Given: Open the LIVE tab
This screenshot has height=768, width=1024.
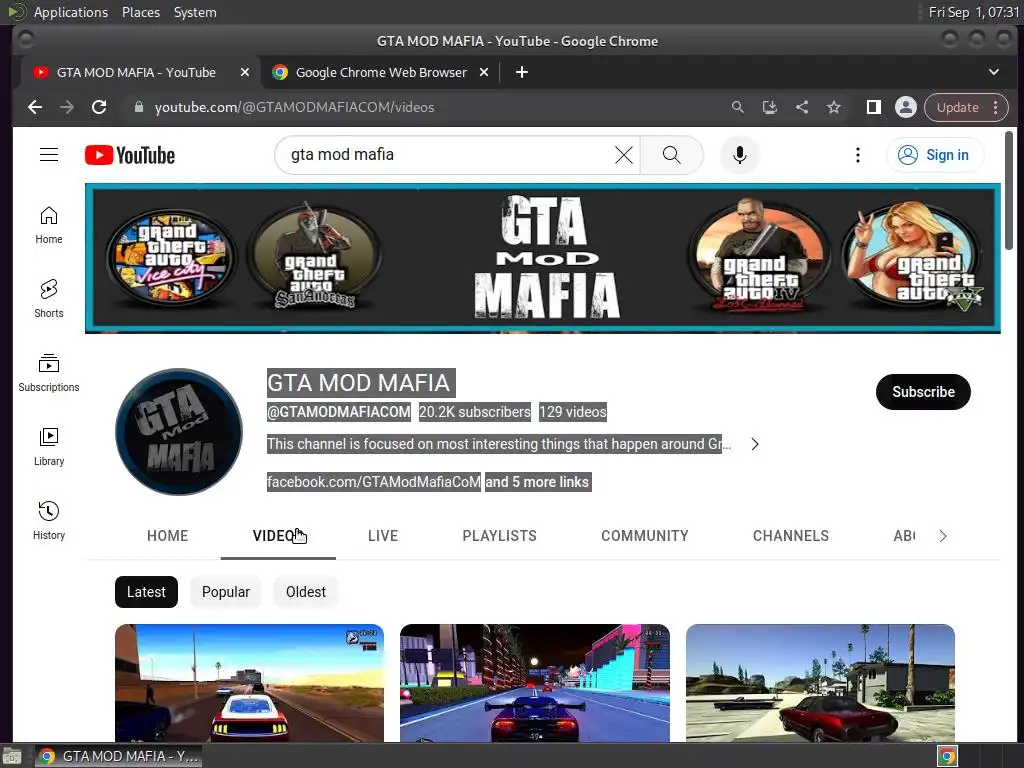Looking at the screenshot, I should (383, 536).
